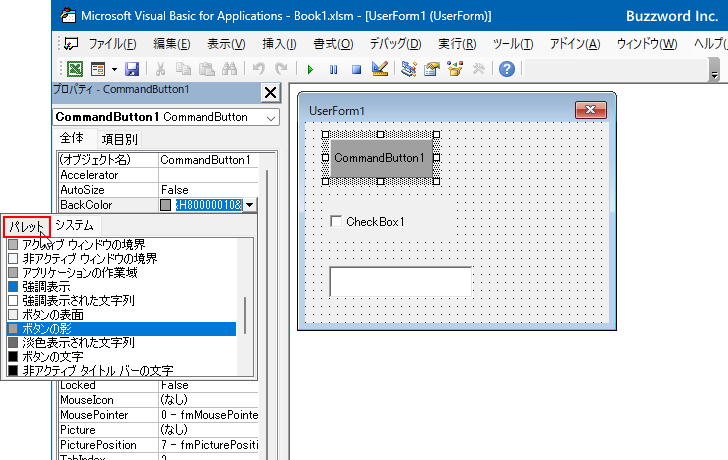Select the AutoSize property row

(159, 190)
